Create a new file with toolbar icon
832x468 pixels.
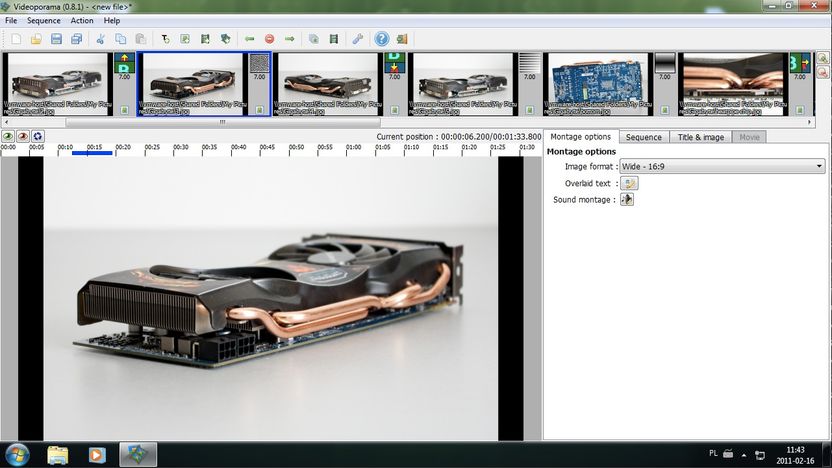[16, 39]
